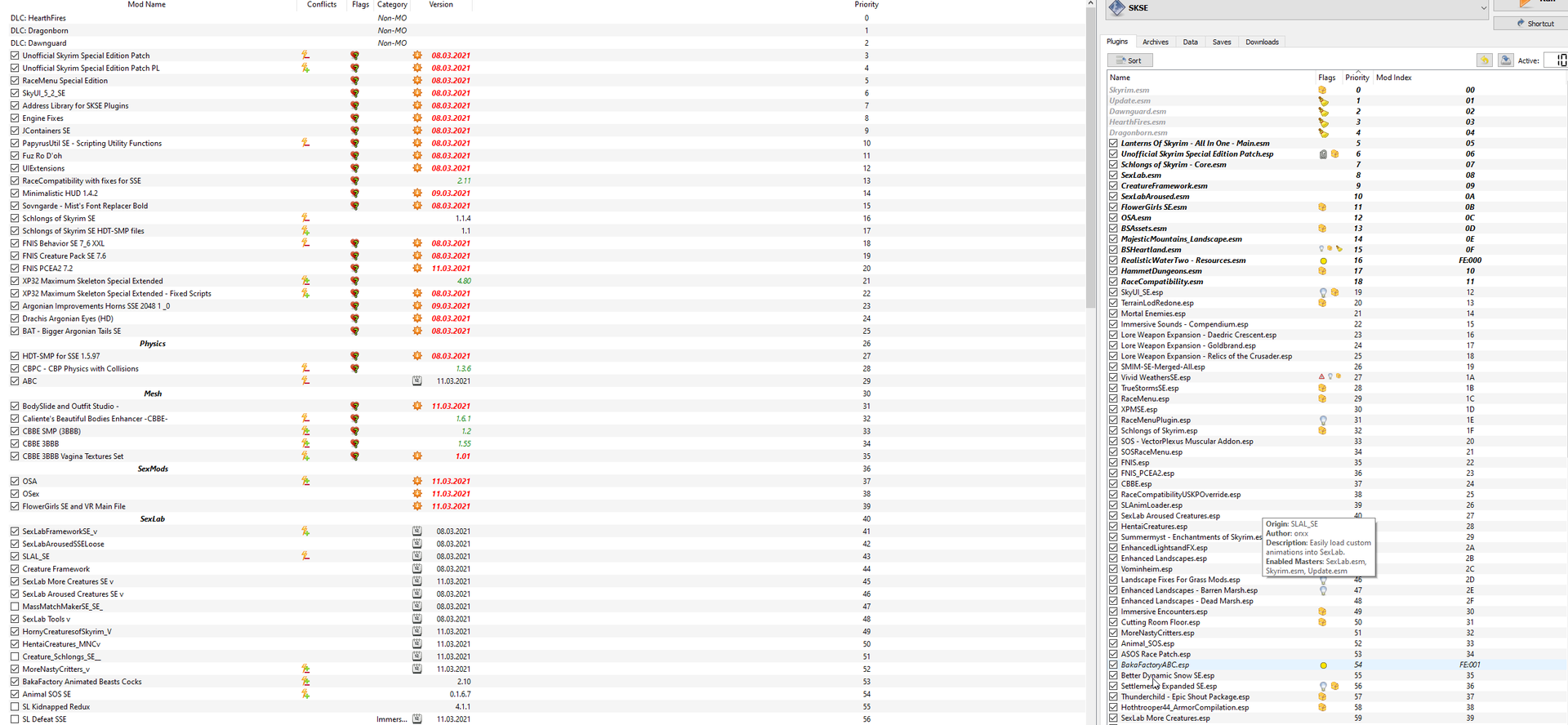Sort plugin list by Name column header

click(1120, 78)
